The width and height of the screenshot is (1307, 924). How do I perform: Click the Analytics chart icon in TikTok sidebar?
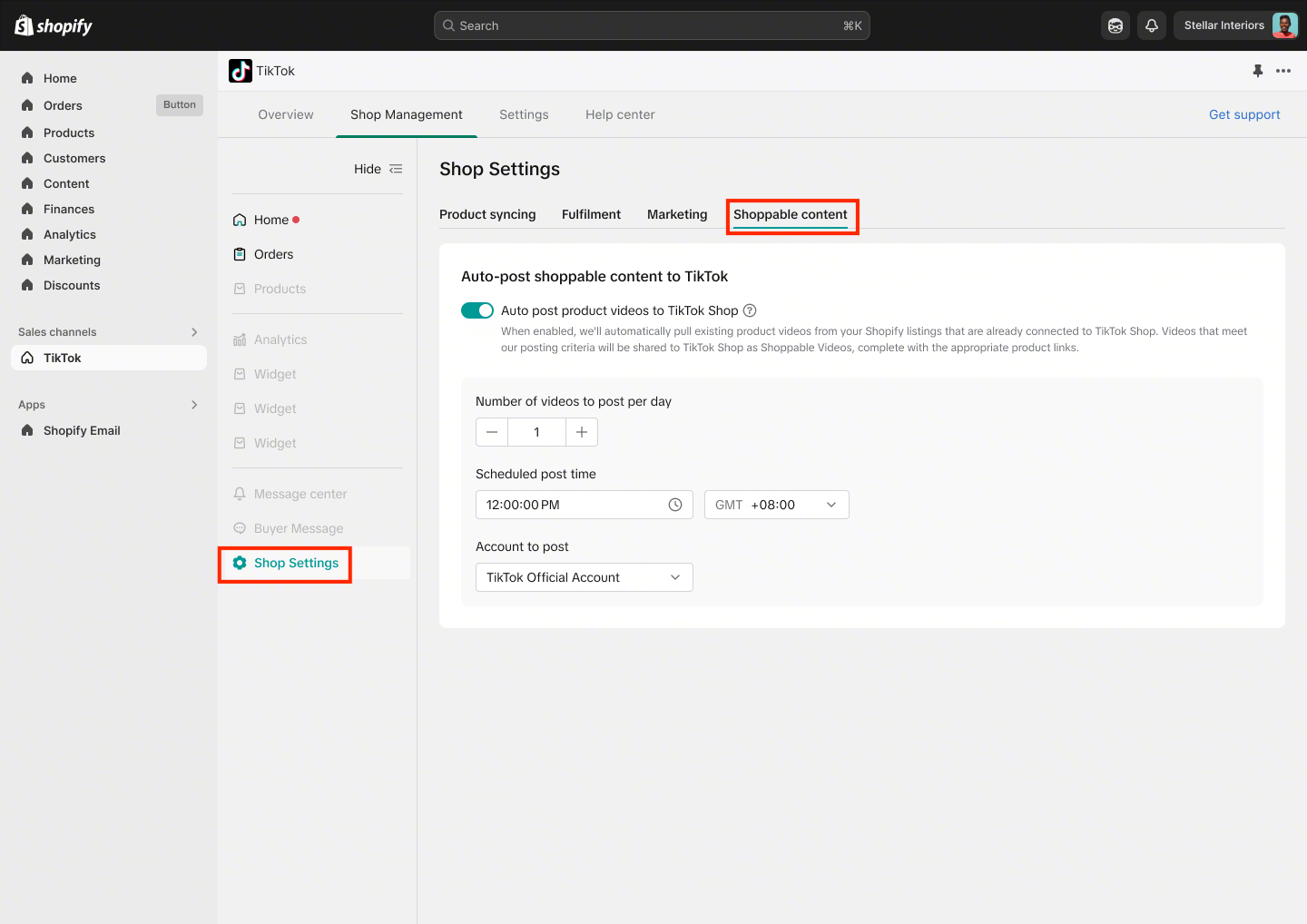(x=240, y=339)
